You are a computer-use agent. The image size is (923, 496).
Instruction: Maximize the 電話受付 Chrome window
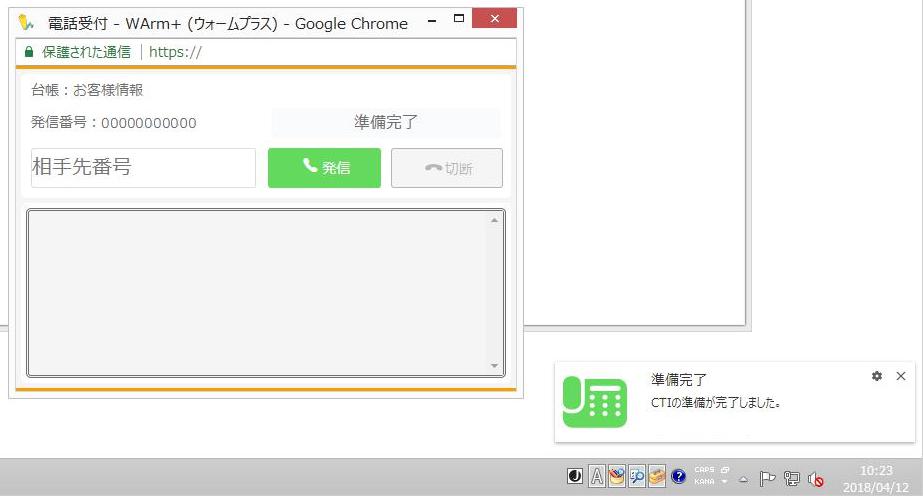pos(459,19)
